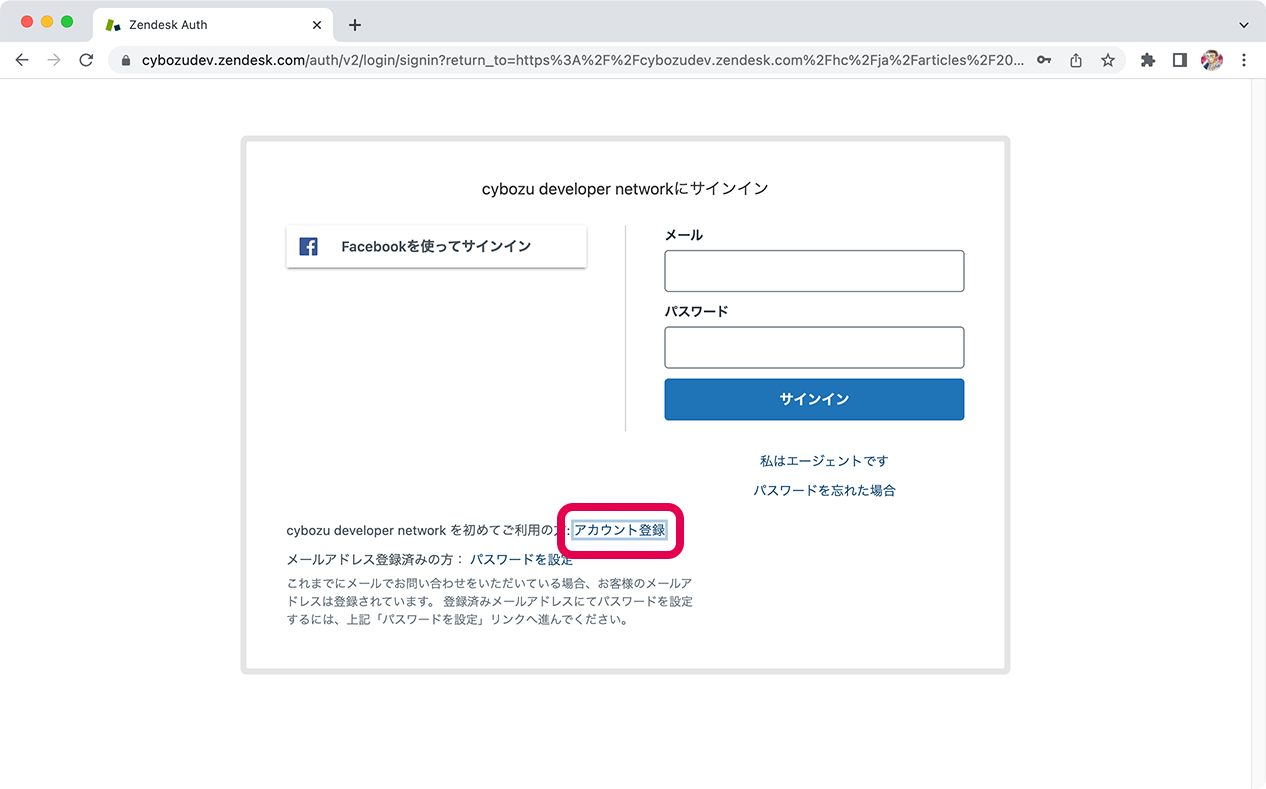Close the Zendesk Auth tab
This screenshot has width=1266, height=789.
[x=317, y=25]
